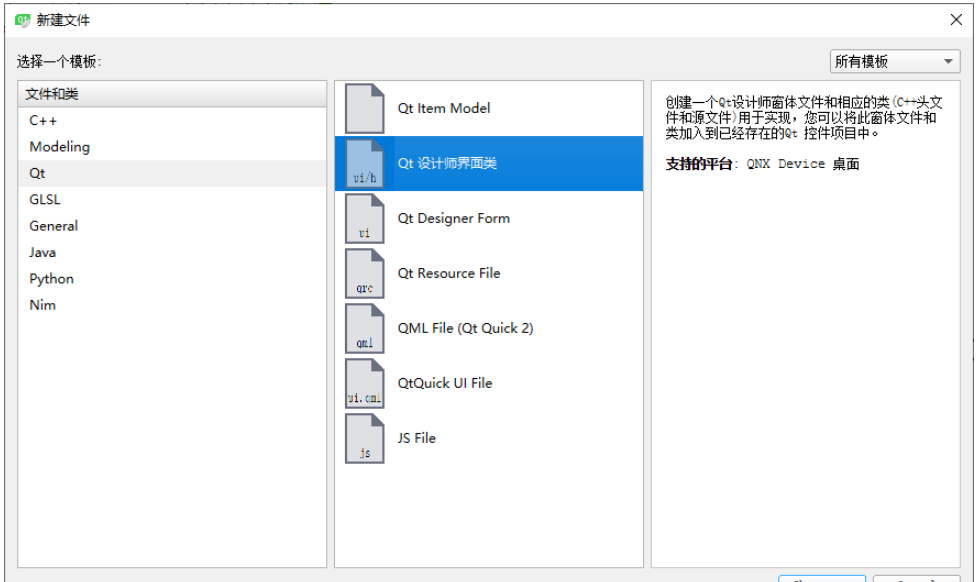Select the Qt Item Model template icon
976x582 pixels.
(363, 108)
